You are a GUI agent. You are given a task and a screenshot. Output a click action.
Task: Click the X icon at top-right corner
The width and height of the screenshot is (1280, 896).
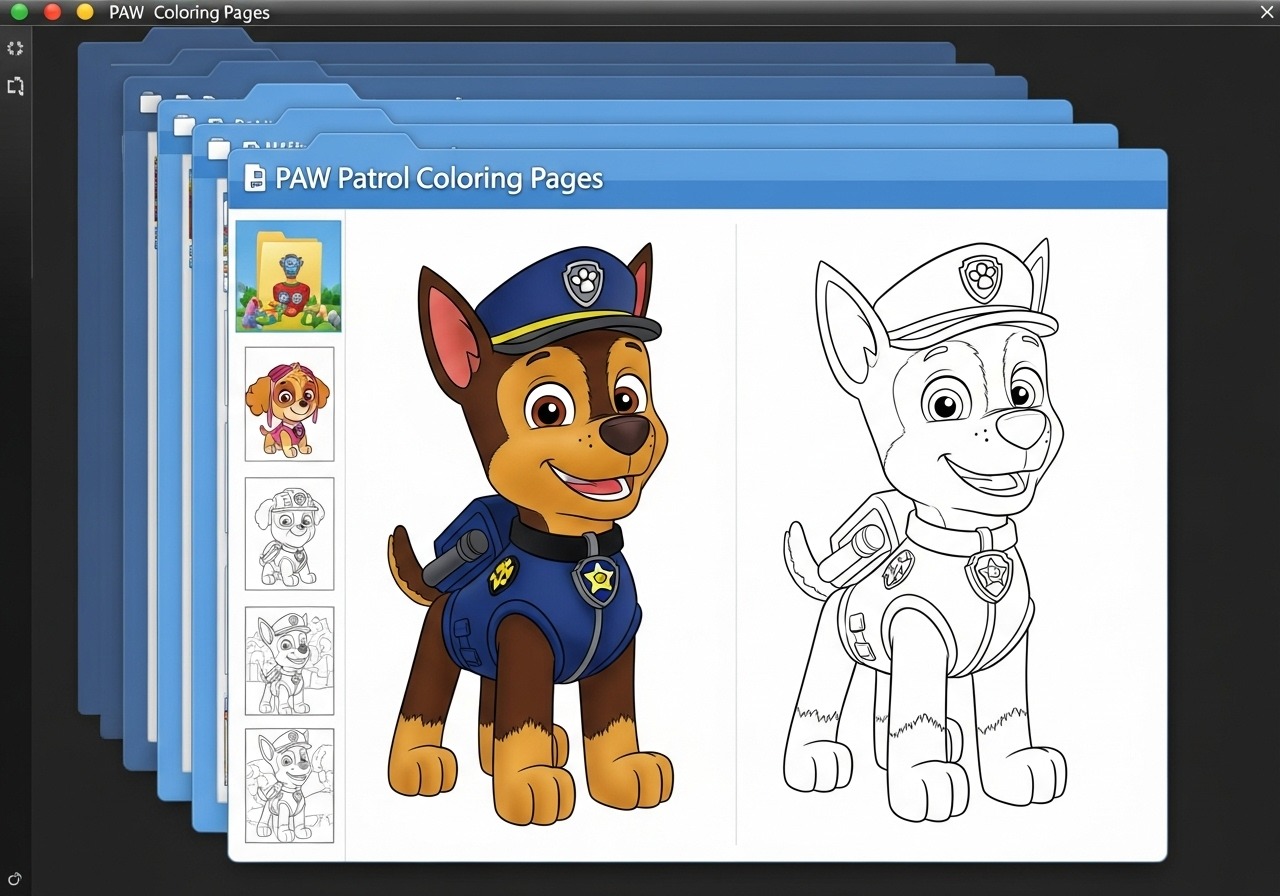(1267, 11)
